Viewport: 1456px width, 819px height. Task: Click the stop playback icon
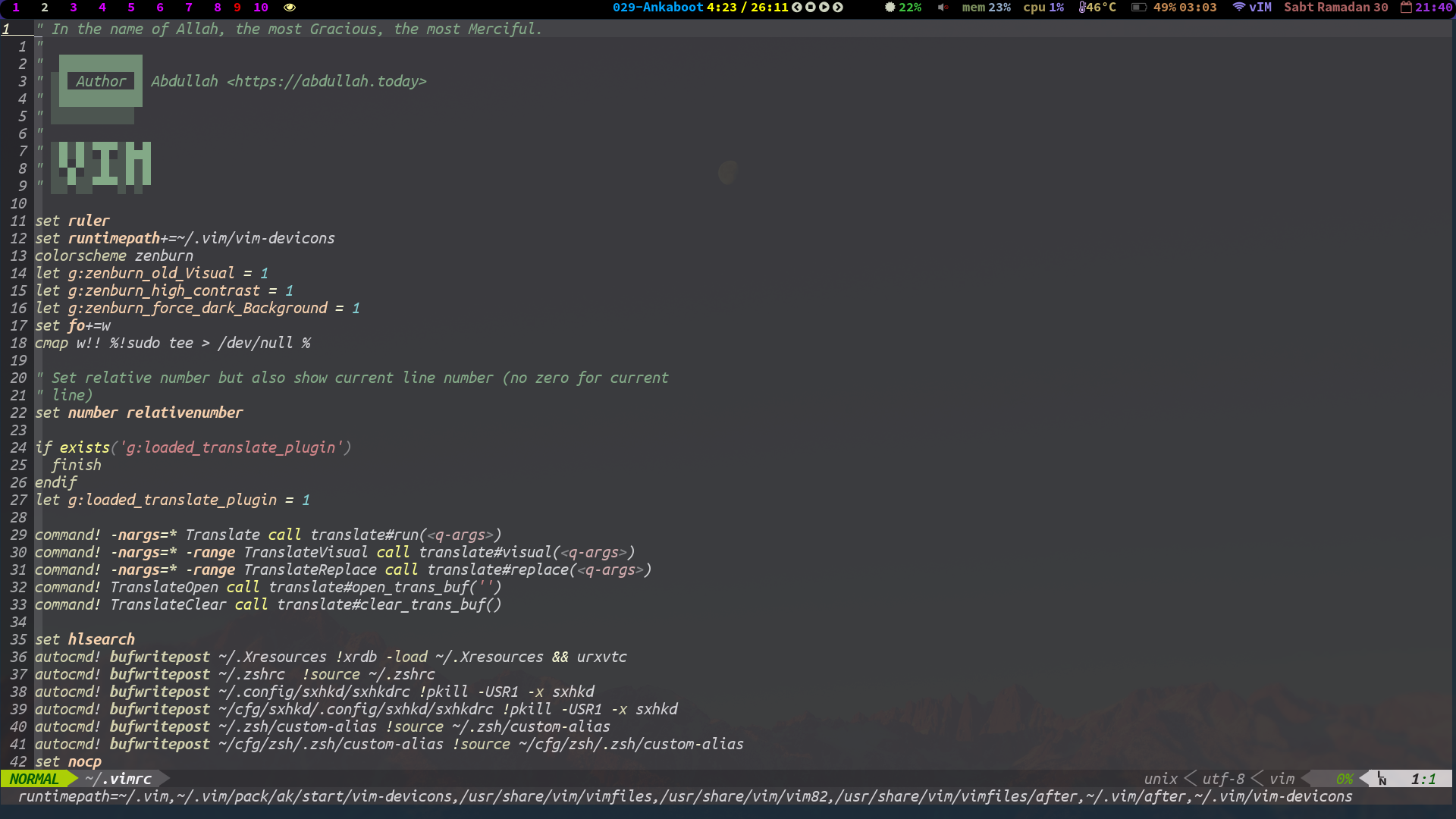pyautogui.click(x=811, y=8)
